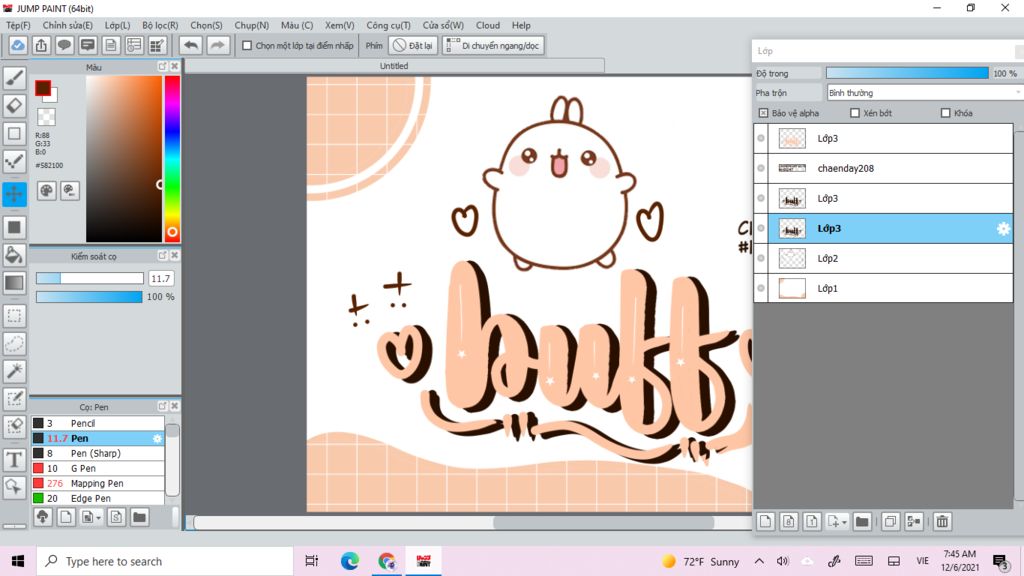The height and width of the screenshot is (576, 1024).
Task: Switch to the Untitled canvas tab
Action: click(394, 66)
